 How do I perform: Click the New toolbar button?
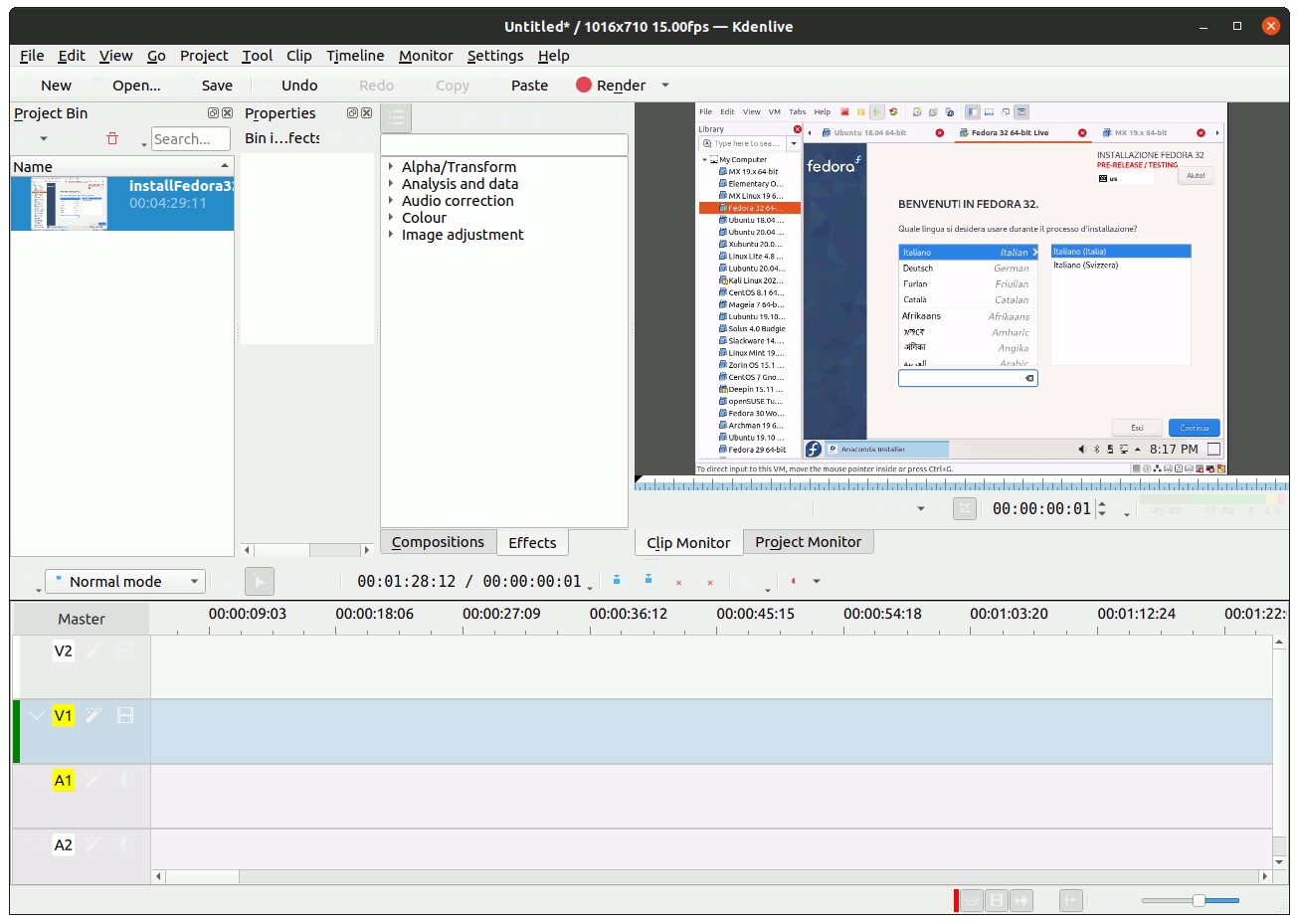coord(56,86)
